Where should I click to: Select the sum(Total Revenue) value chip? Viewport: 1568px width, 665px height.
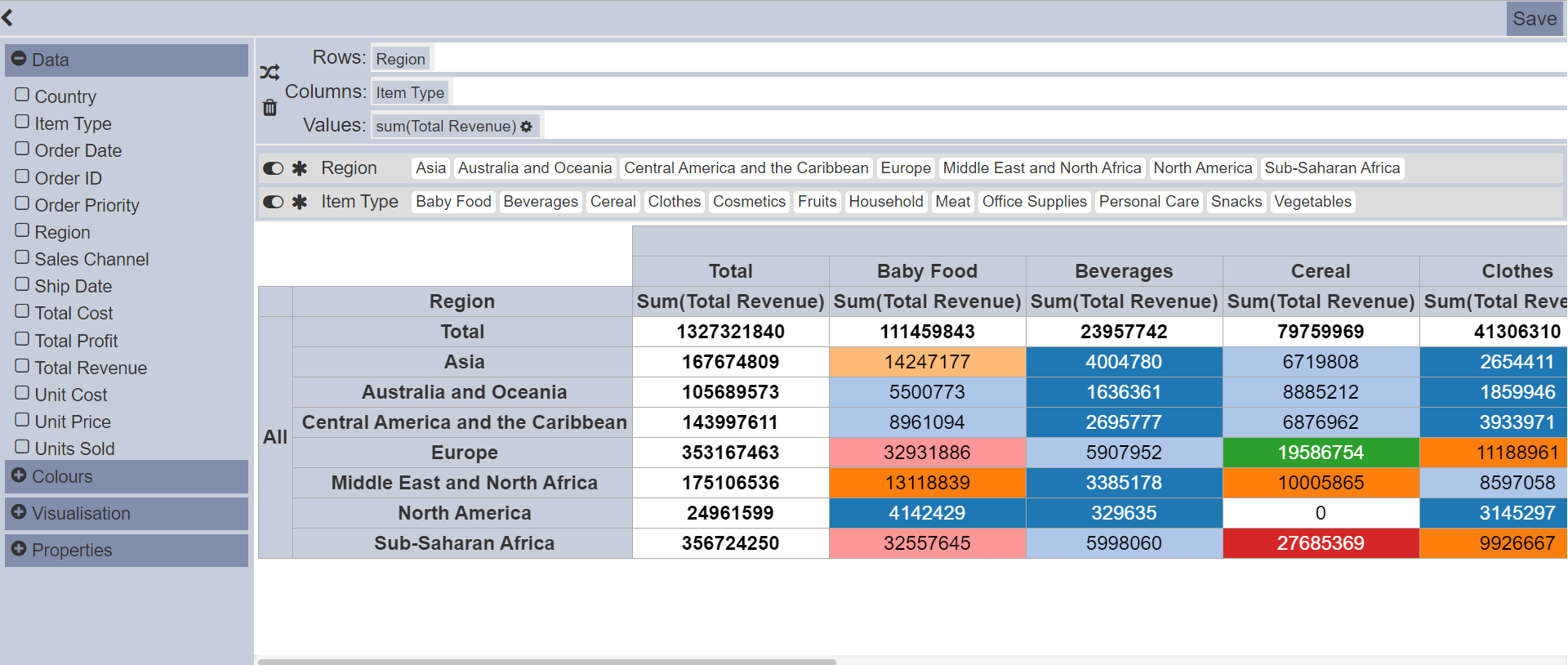[x=454, y=126]
